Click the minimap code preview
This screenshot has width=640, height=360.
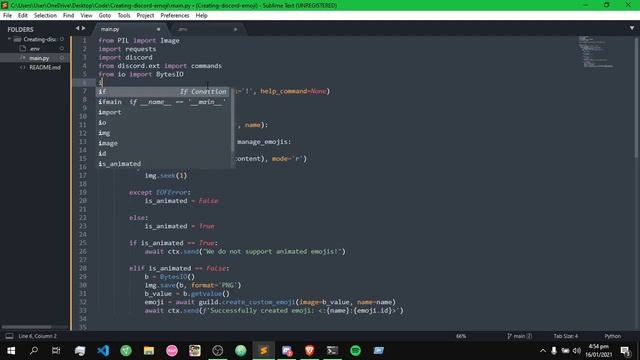point(596,52)
